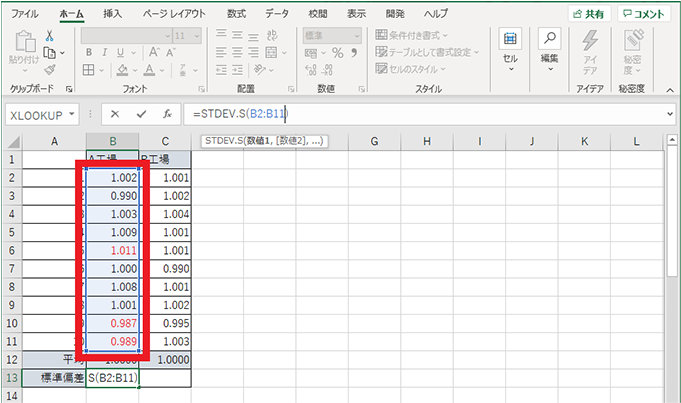Open the Font color dropdown arrow

162,70
